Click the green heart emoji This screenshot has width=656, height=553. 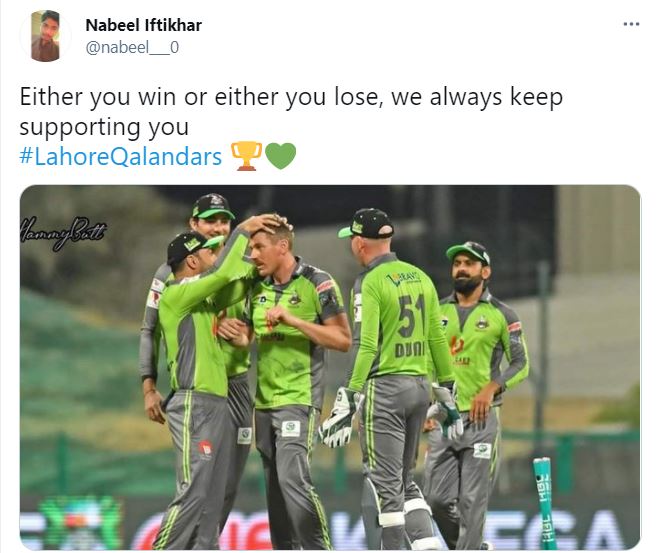coord(280,156)
